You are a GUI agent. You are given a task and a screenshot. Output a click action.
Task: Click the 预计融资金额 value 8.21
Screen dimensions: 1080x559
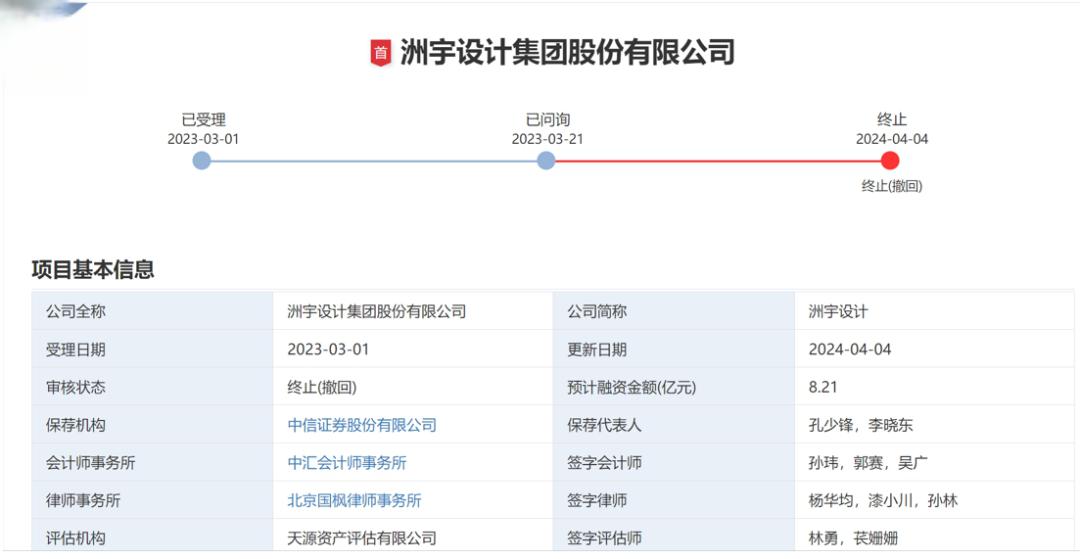coord(823,388)
